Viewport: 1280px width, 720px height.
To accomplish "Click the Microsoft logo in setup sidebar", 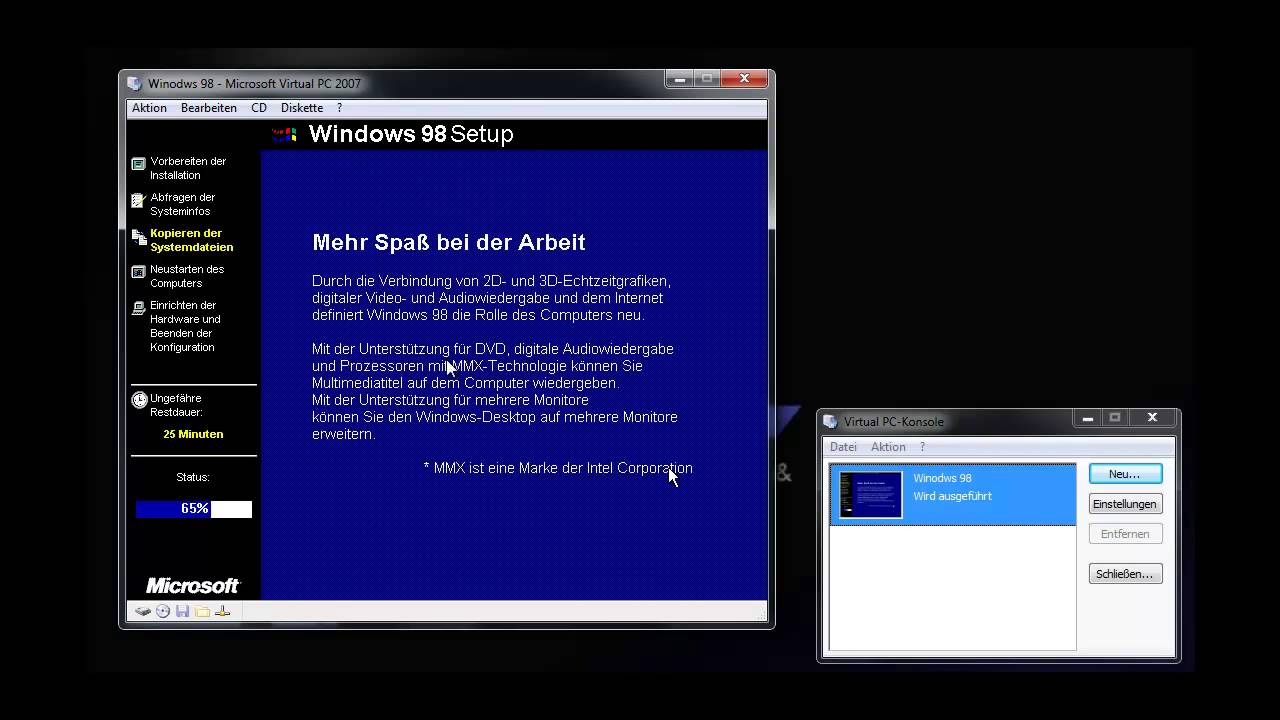I will (x=193, y=585).
